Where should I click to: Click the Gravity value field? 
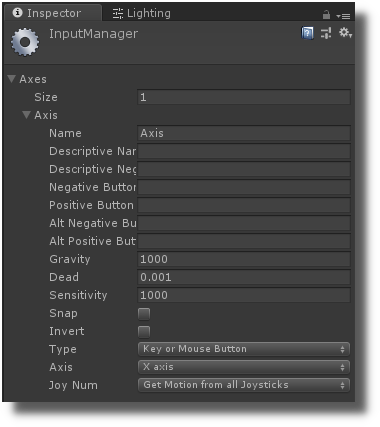[x=244, y=259]
